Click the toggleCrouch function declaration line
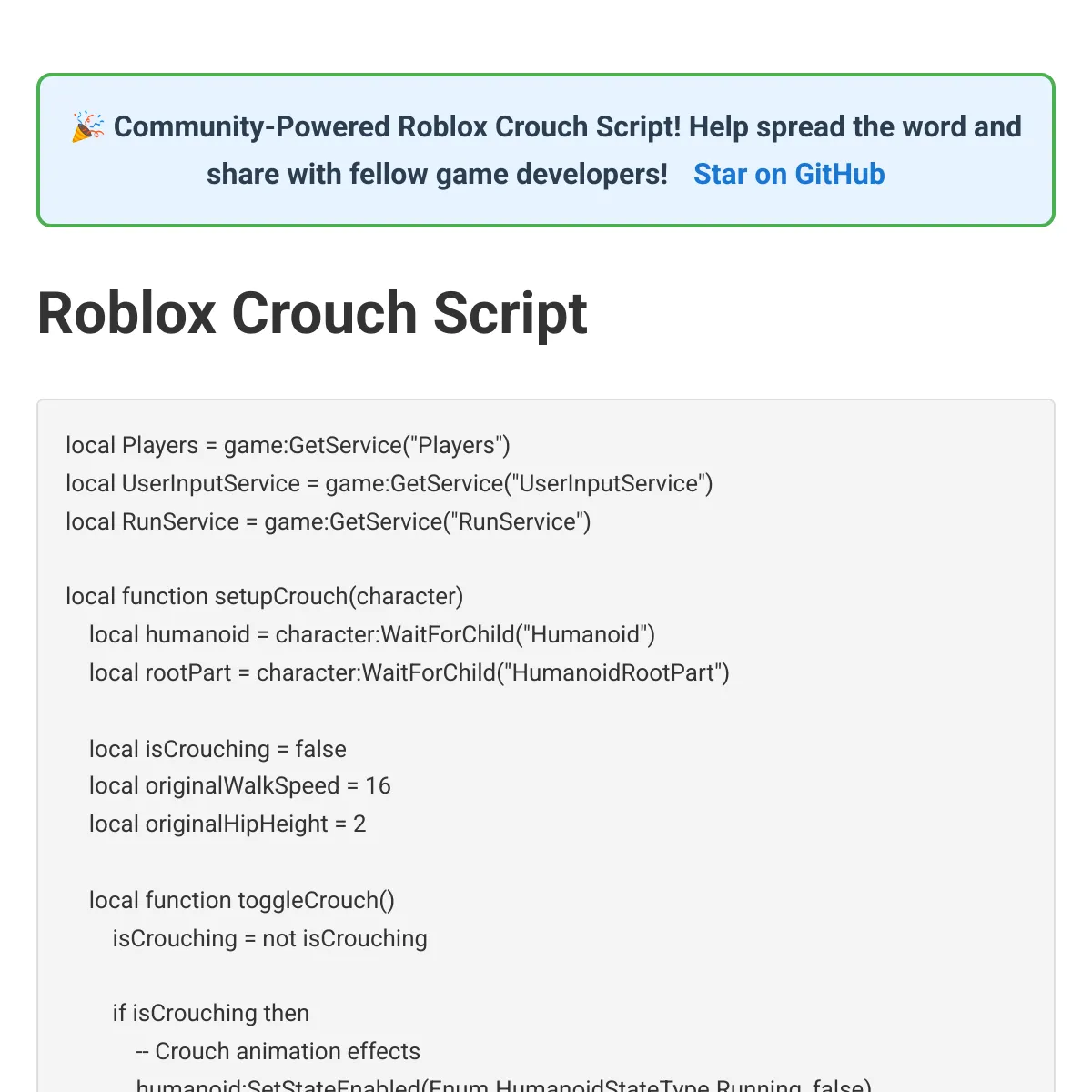1092x1092 pixels. tap(242, 900)
